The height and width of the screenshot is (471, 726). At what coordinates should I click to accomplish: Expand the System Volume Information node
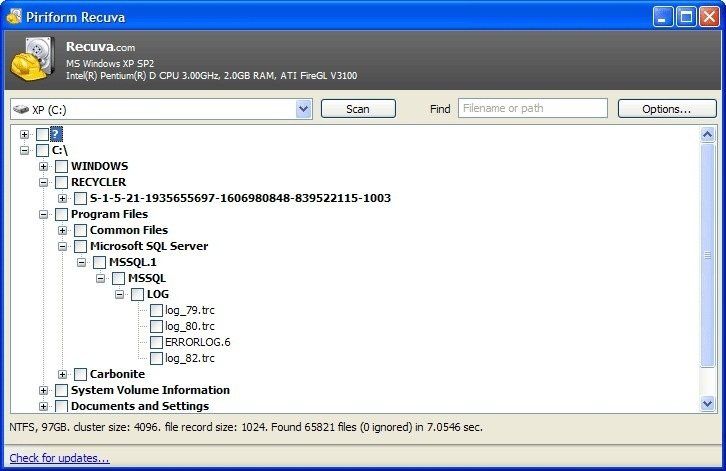(x=44, y=390)
